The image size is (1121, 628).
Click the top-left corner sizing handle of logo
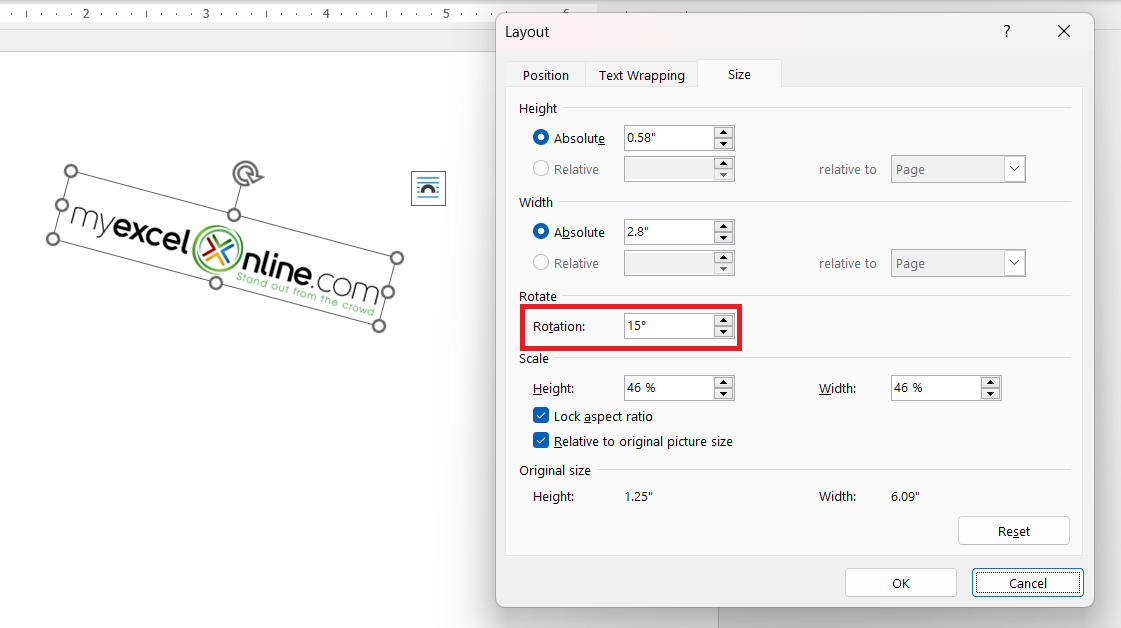tap(71, 171)
